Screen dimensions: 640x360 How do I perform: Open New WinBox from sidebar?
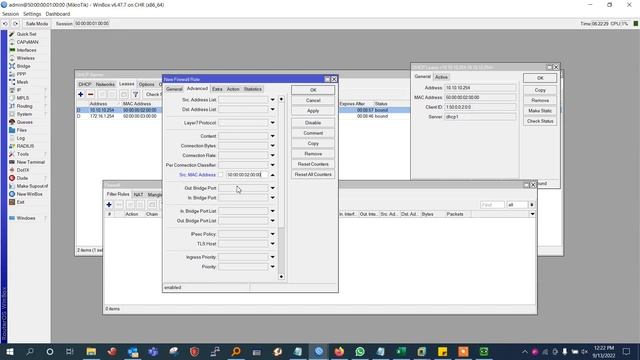tap(29, 194)
